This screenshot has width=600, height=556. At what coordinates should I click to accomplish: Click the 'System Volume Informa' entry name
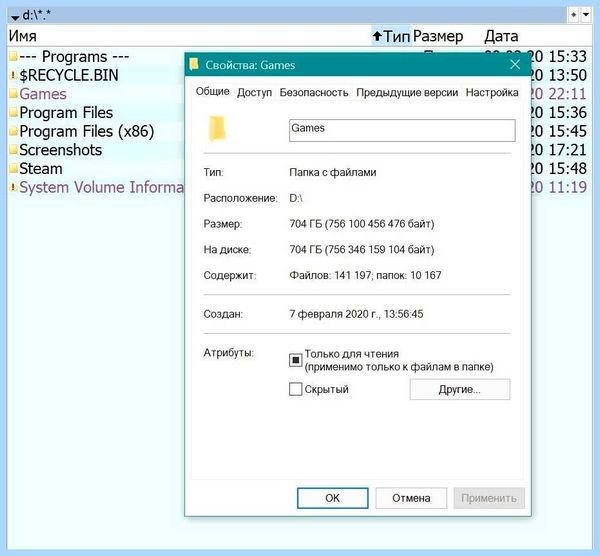pos(101,187)
